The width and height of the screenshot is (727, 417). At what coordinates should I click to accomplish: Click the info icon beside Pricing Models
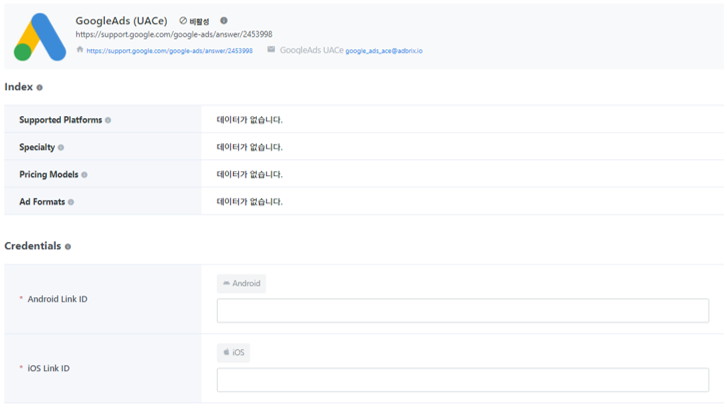[84, 175]
